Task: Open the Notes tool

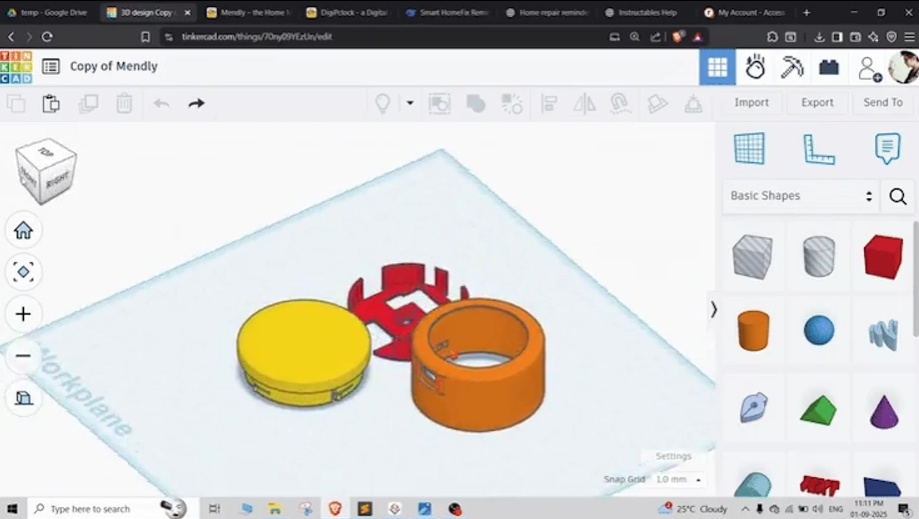Action: [887, 149]
